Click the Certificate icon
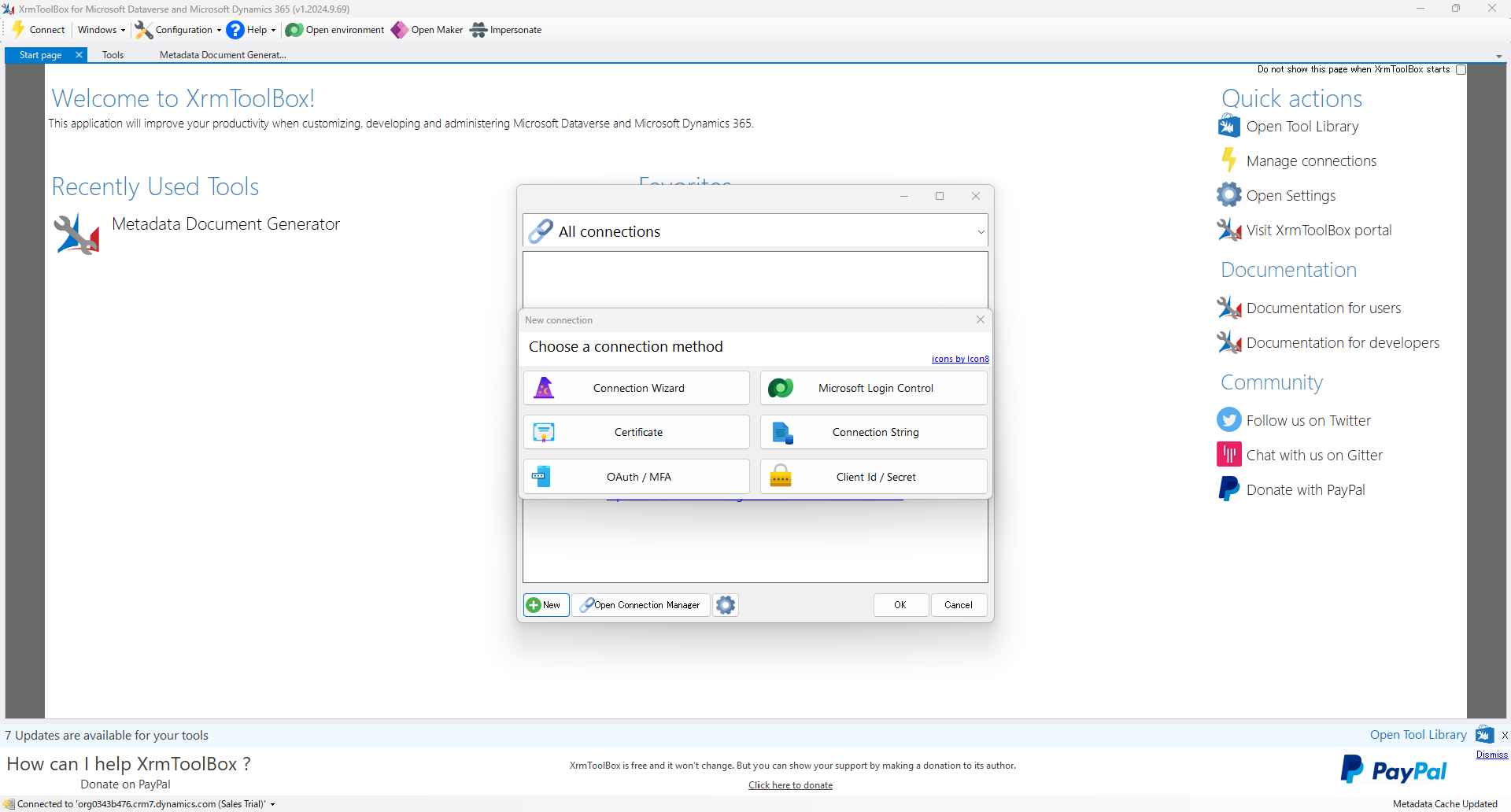1511x812 pixels. pos(544,432)
